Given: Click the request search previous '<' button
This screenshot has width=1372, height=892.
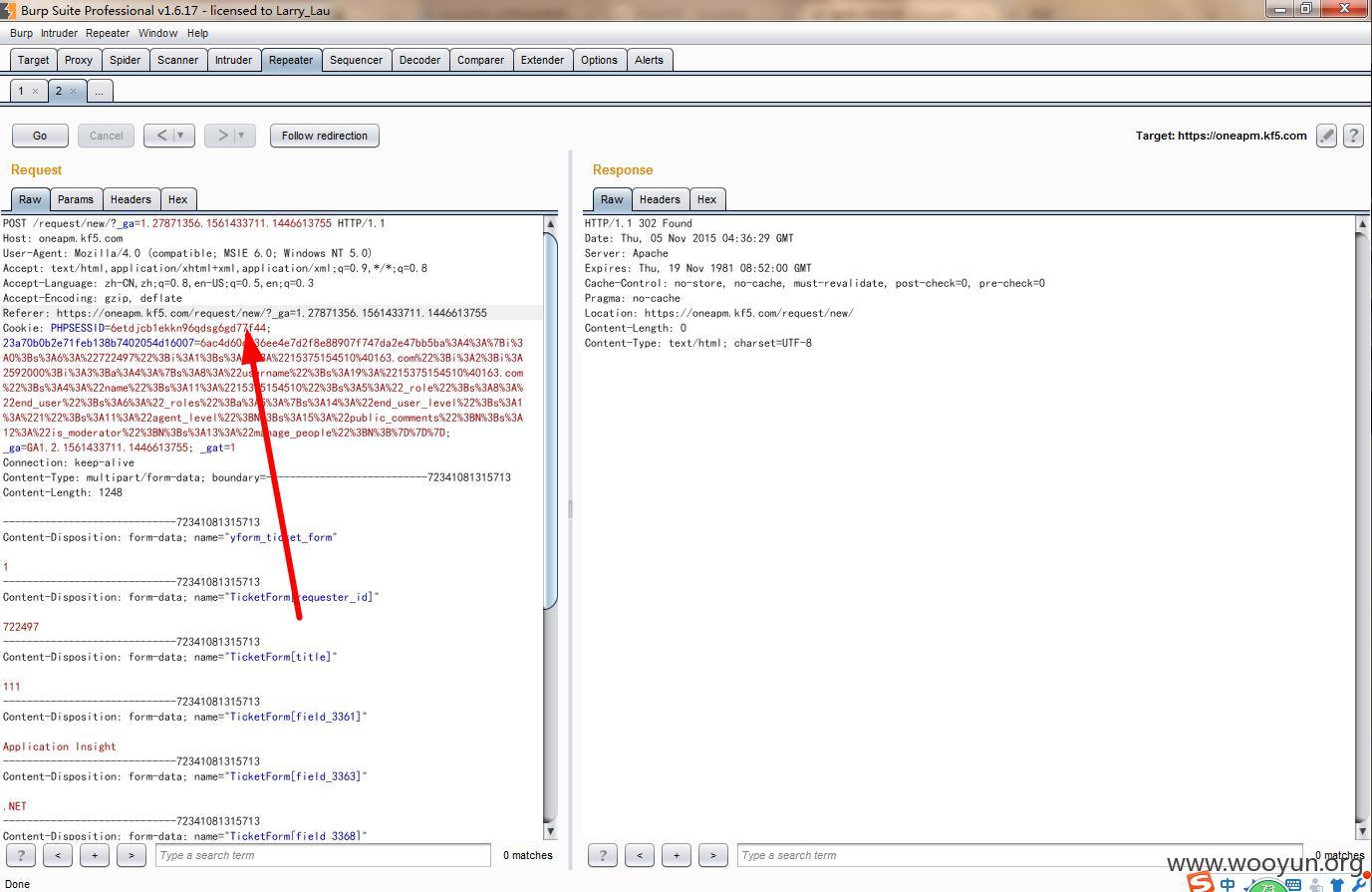Looking at the screenshot, I should (x=58, y=855).
